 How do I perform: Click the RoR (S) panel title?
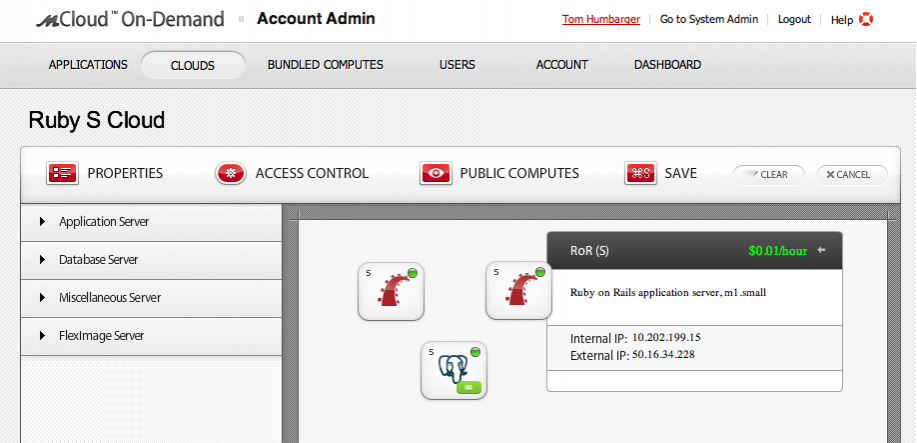[590, 251]
